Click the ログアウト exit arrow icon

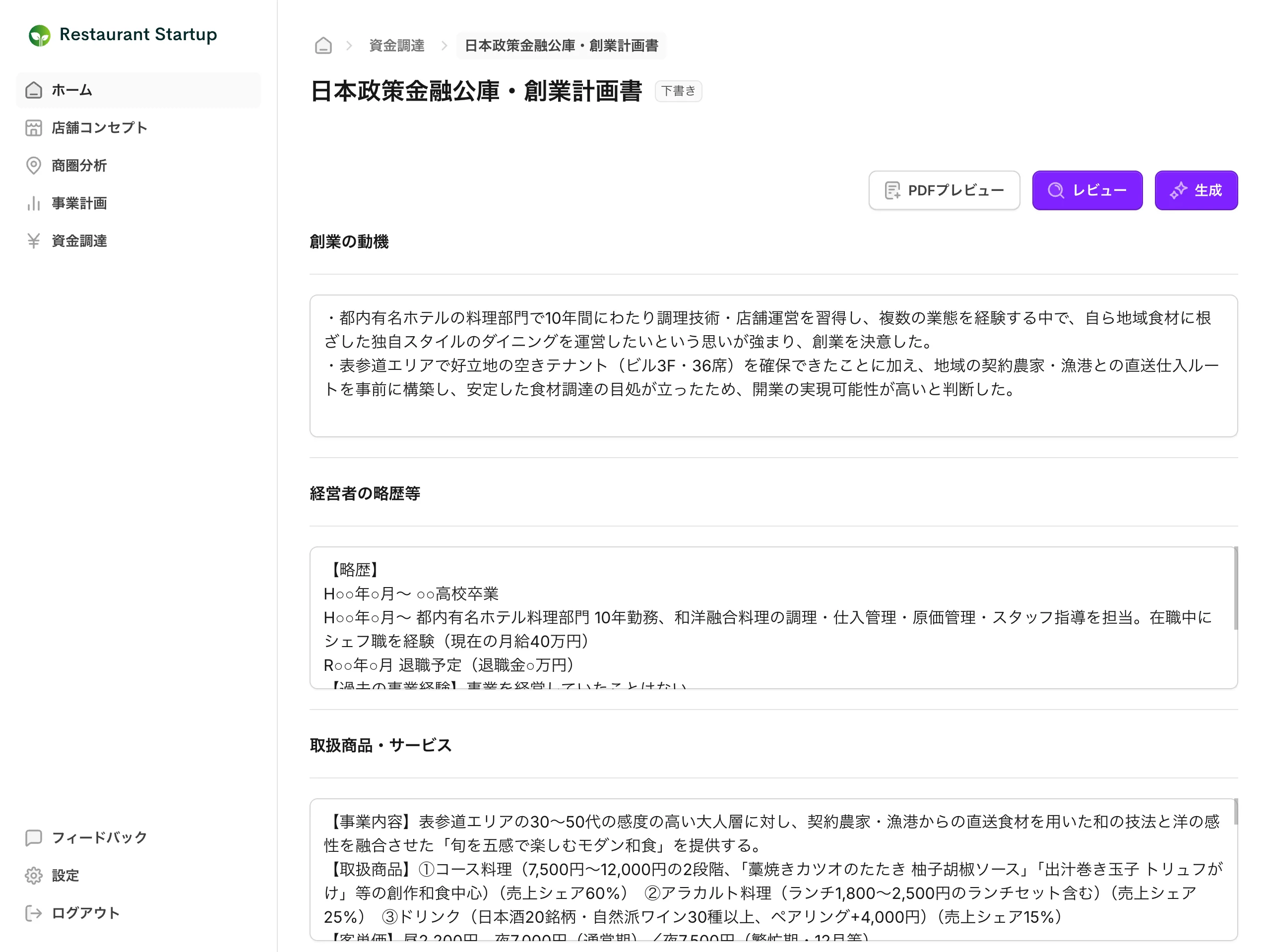[x=34, y=913]
